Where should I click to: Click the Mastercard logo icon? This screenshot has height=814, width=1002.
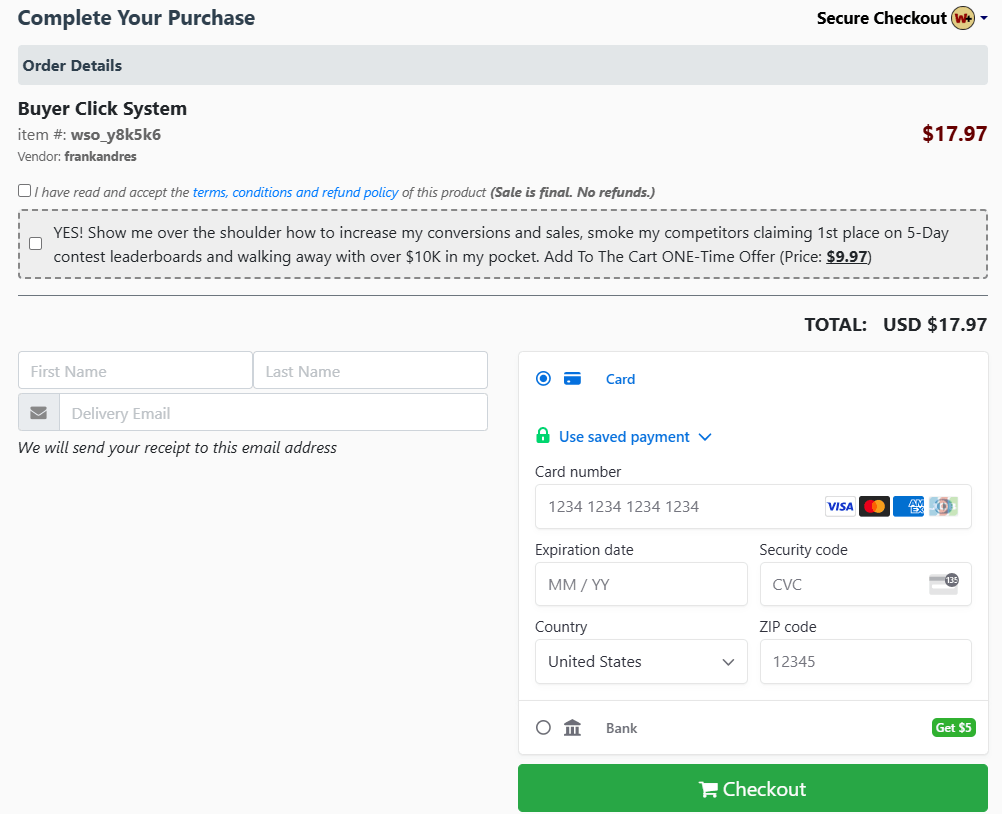coord(874,507)
